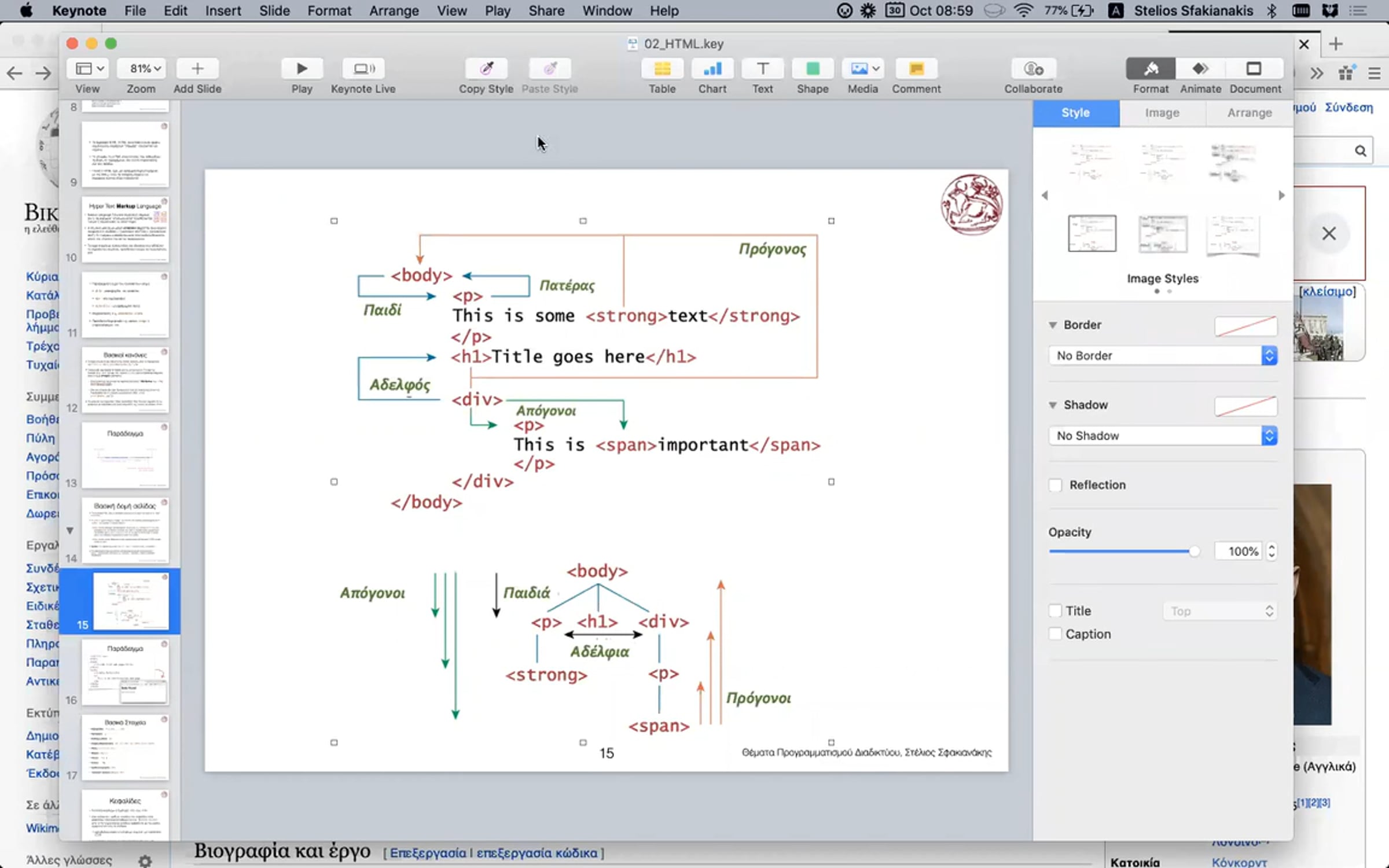Collapse the slide 14 group triangle

pos(70,530)
